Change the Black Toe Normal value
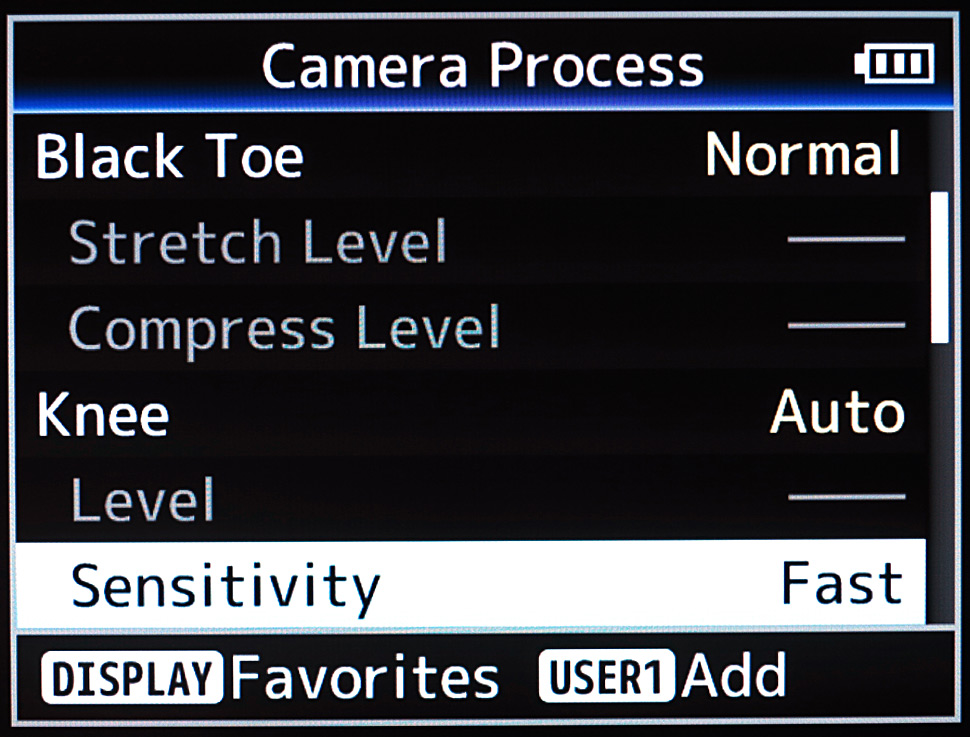 coord(803,155)
